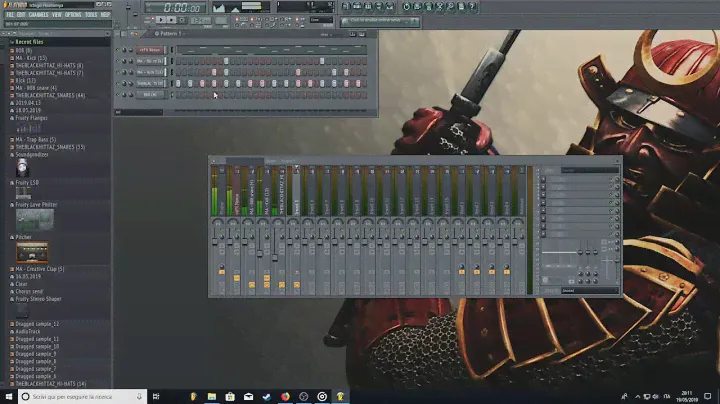The width and height of the screenshot is (720, 404).
Task: Open the CHANNELS menu
Action: pos(39,15)
